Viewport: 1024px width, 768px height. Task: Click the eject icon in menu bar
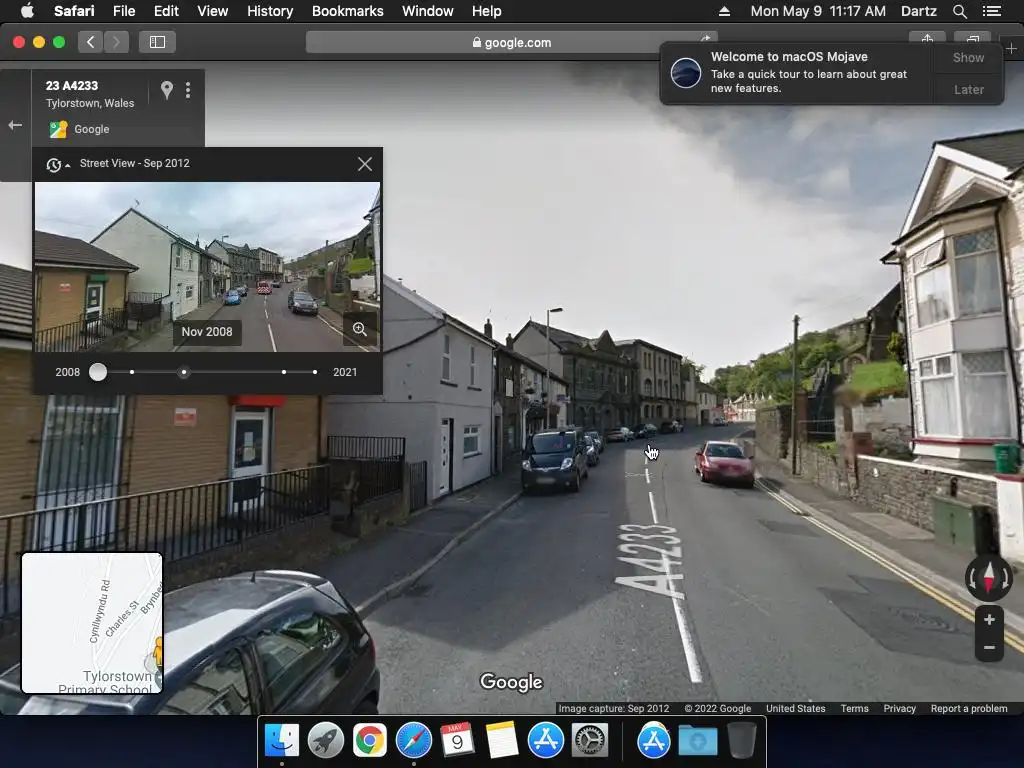tap(724, 11)
